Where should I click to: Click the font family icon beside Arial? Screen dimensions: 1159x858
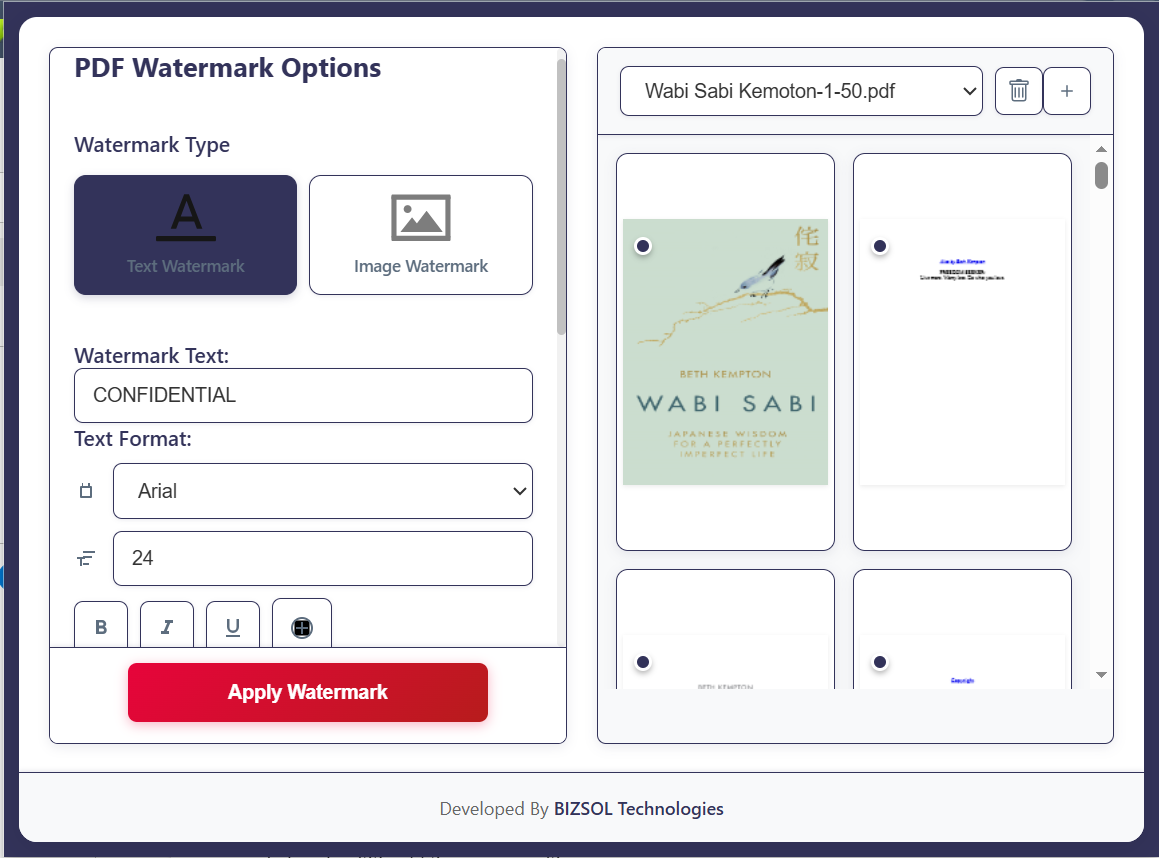point(86,491)
